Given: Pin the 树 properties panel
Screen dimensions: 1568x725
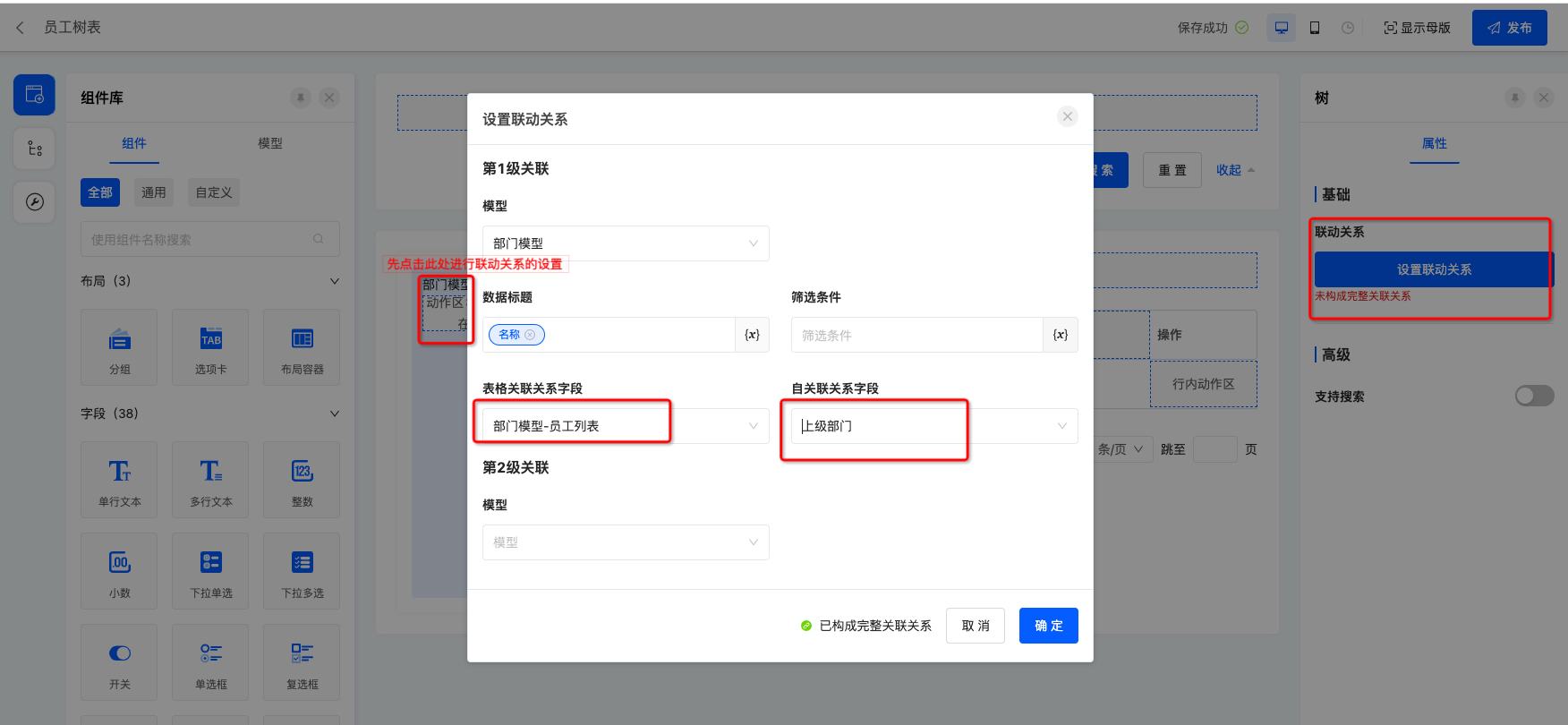Looking at the screenshot, I should (1515, 98).
